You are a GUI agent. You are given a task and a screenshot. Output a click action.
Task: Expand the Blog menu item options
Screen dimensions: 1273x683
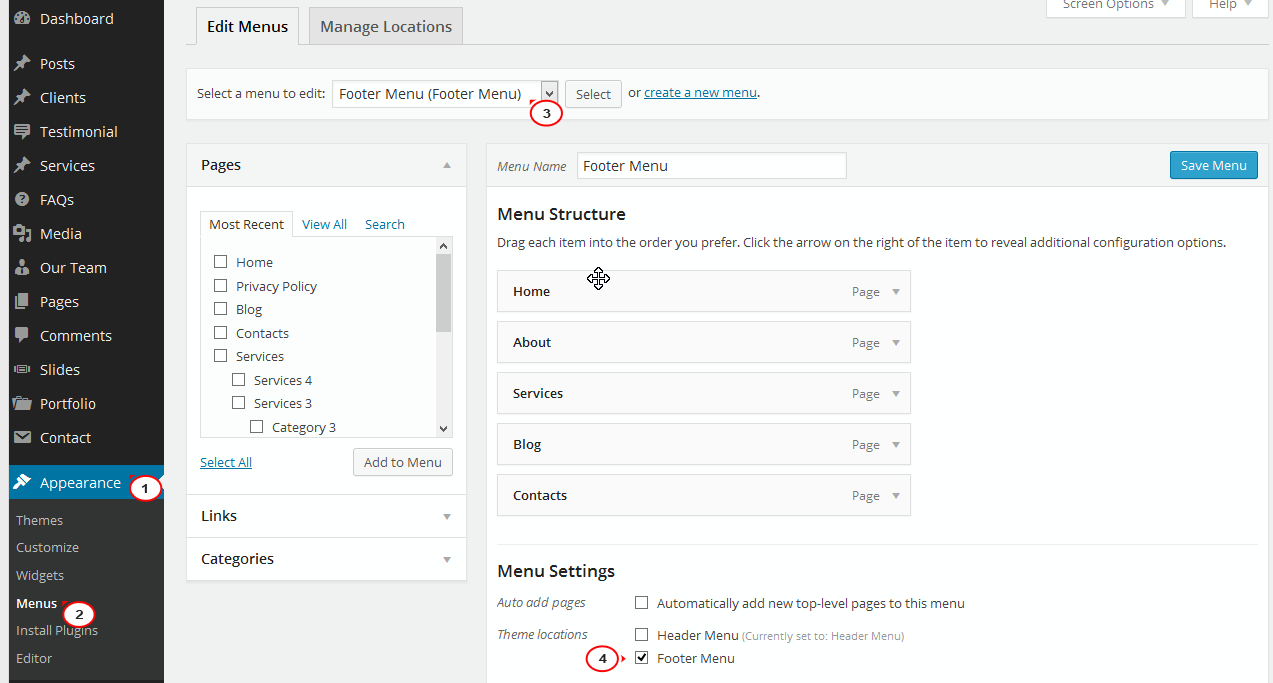point(896,445)
